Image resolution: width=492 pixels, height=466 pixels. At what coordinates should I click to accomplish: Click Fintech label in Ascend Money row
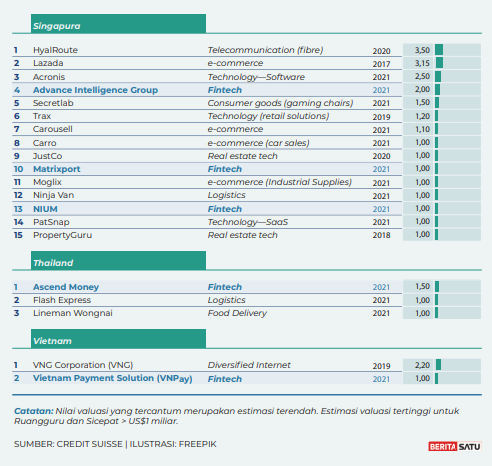(225, 287)
